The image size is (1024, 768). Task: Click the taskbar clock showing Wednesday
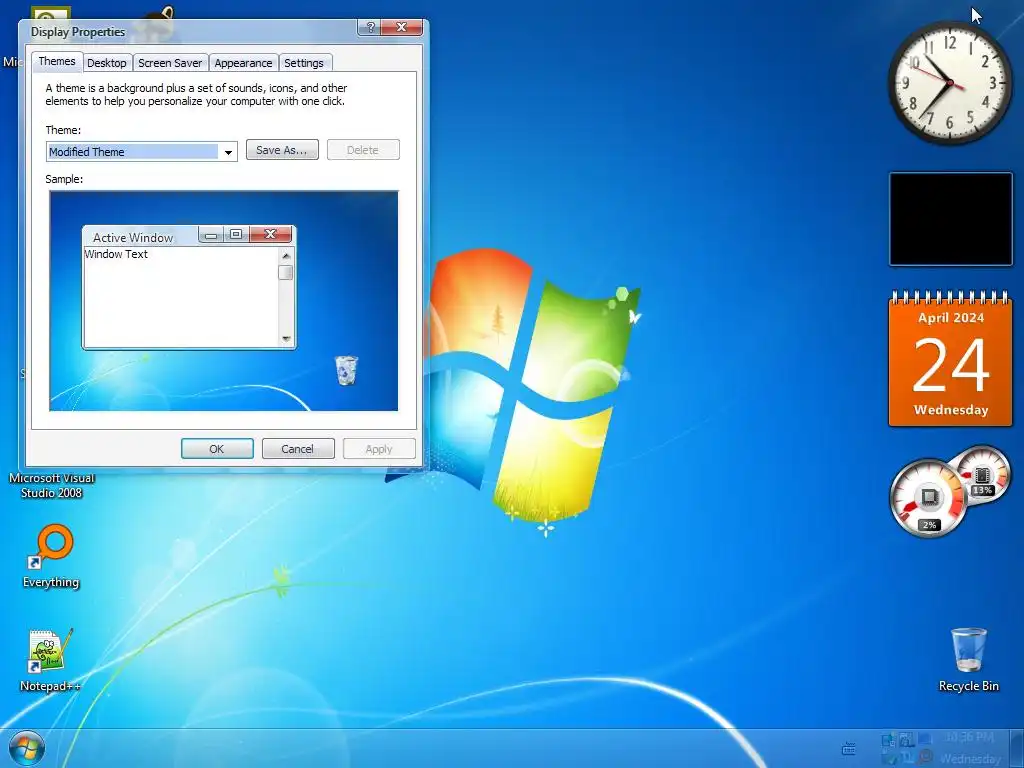970,748
